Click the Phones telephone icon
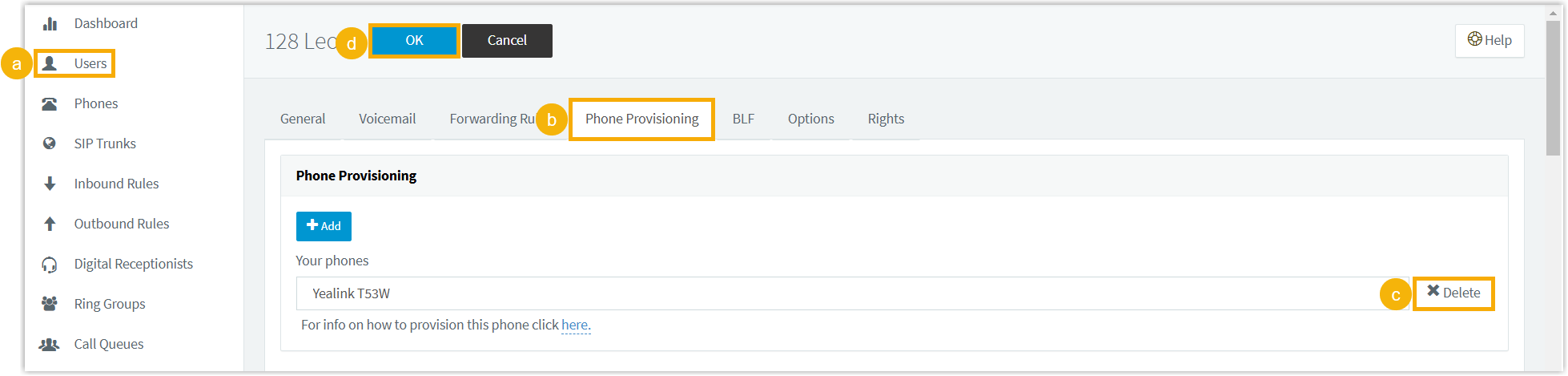1568x376 pixels. (x=50, y=103)
